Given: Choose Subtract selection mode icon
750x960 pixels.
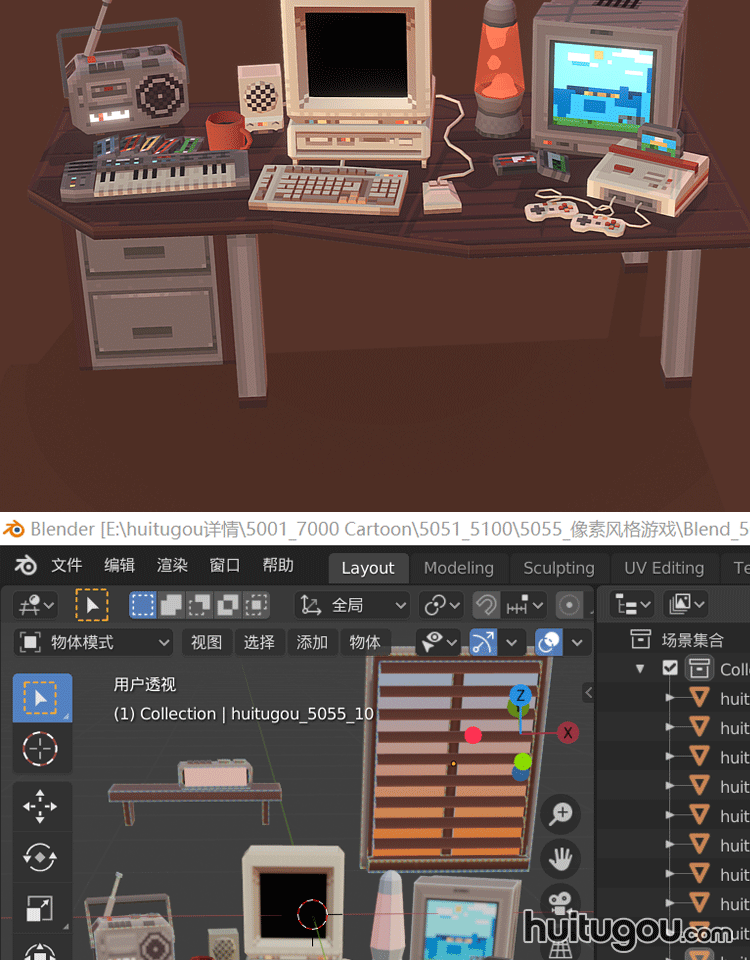Looking at the screenshot, I should coord(199,606).
